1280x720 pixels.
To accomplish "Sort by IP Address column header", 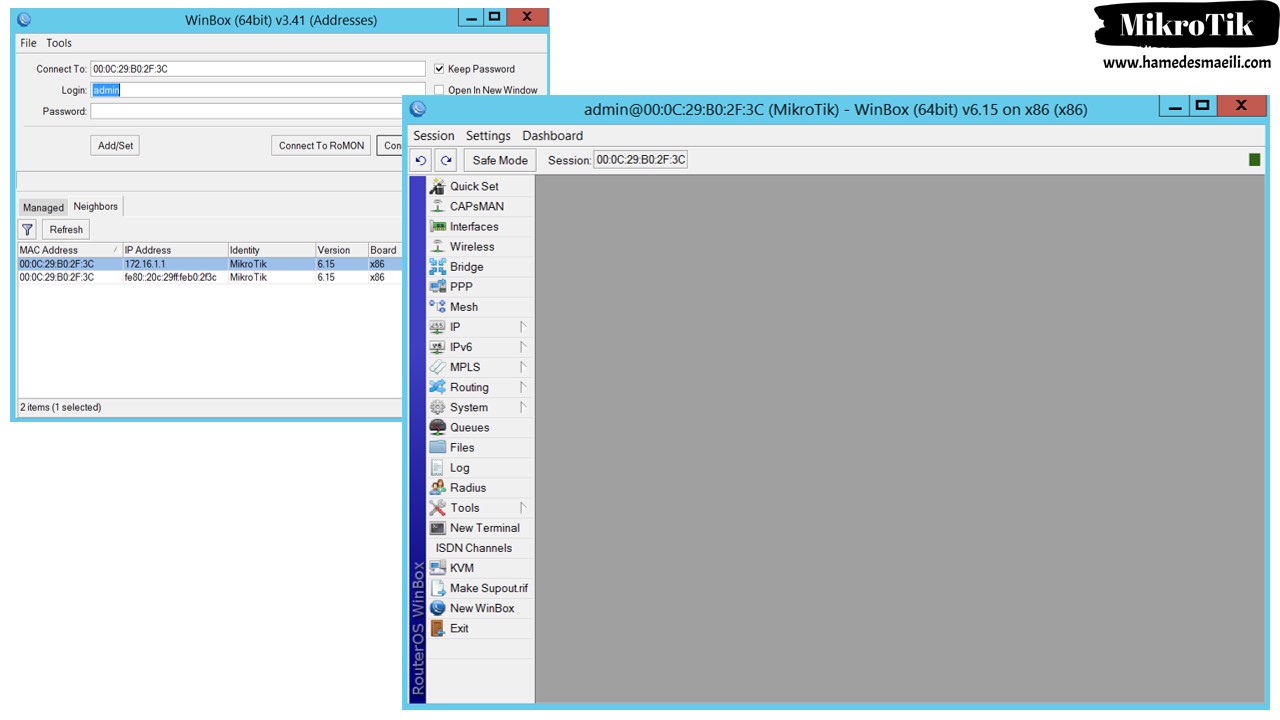I will (x=174, y=250).
